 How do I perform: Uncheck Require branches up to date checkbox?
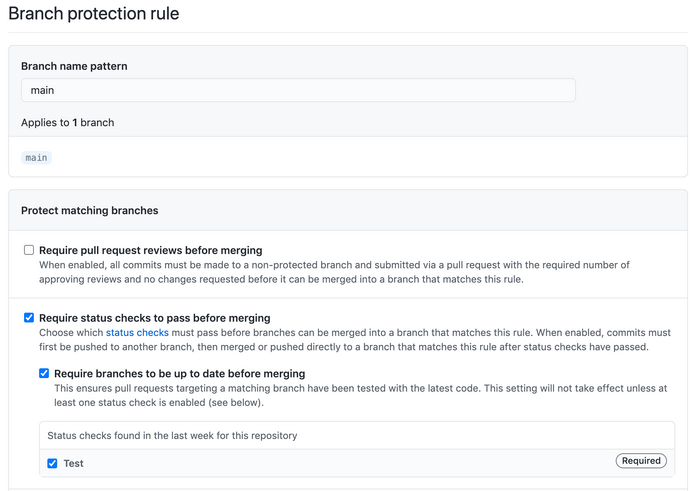[x=44, y=373]
